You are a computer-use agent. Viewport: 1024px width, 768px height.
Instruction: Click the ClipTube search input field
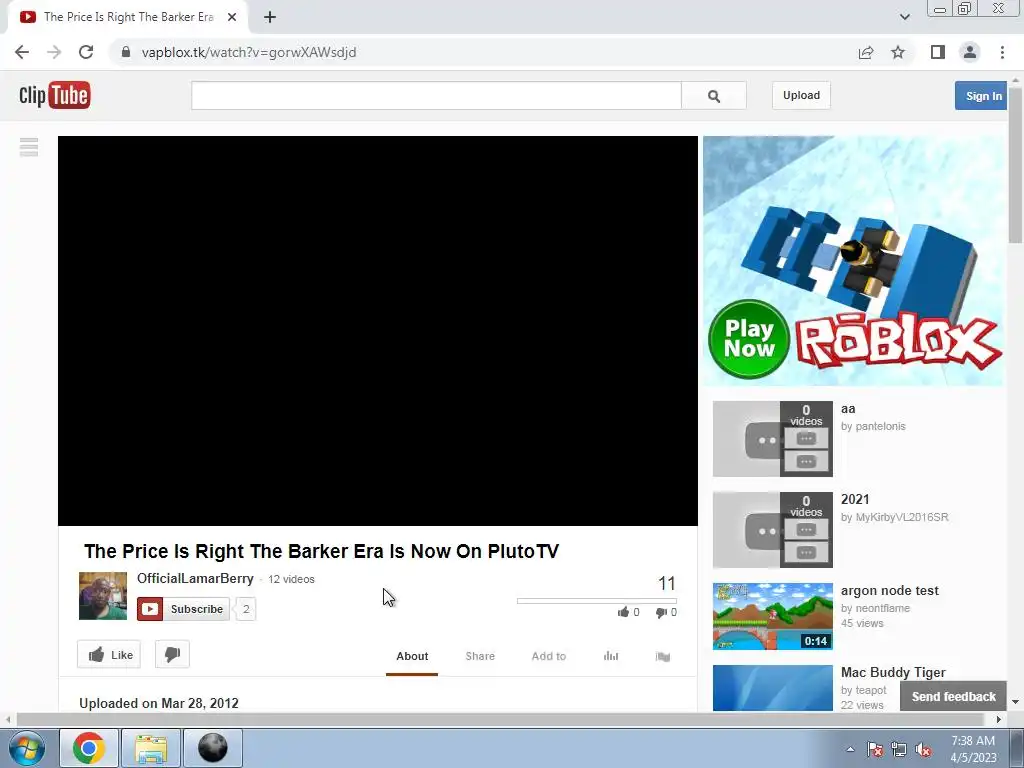[x=436, y=96]
